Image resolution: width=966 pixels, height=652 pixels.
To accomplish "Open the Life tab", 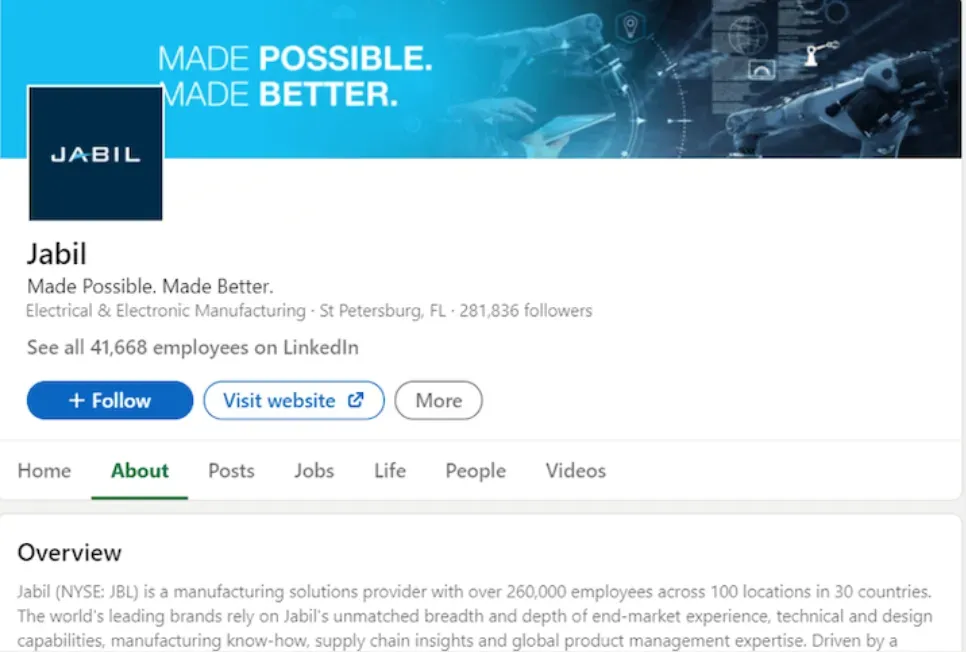I will pos(390,471).
